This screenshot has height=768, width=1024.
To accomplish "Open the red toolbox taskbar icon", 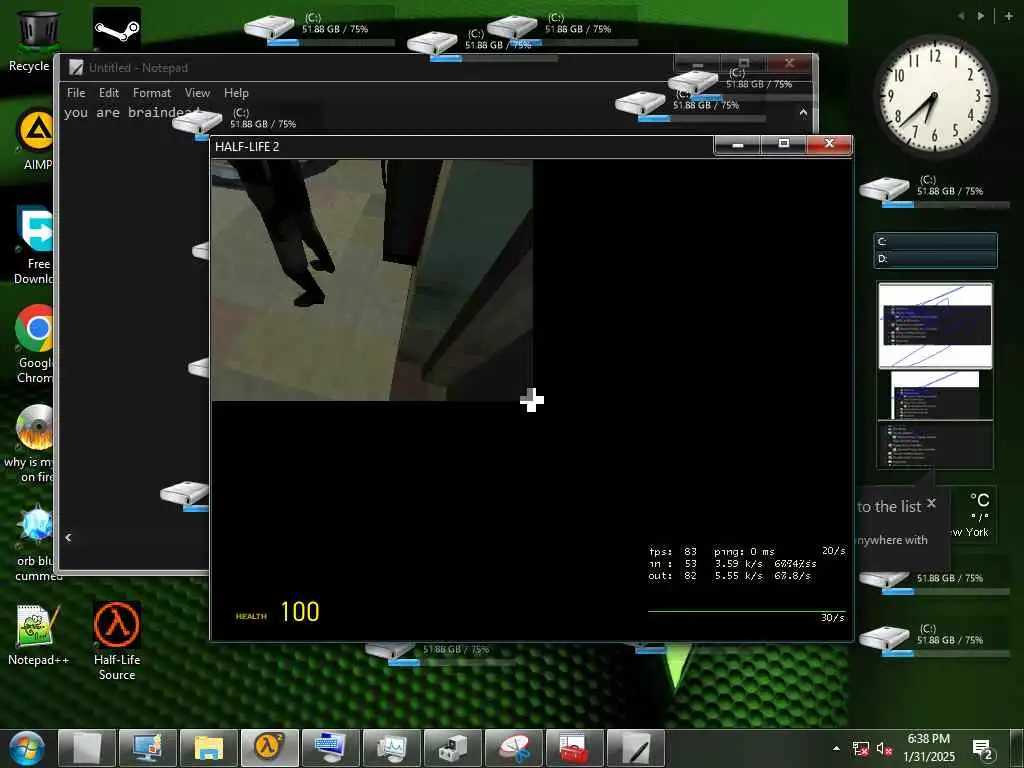I will [574, 748].
